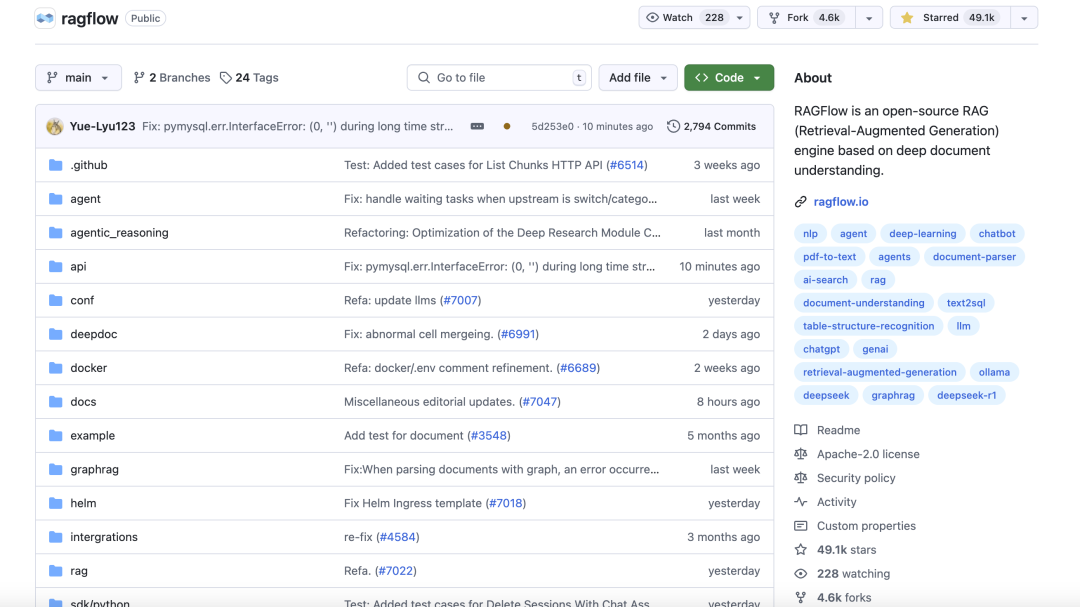Click the Custom properties note icon
The image size is (1080, 607).
point(800,526)
